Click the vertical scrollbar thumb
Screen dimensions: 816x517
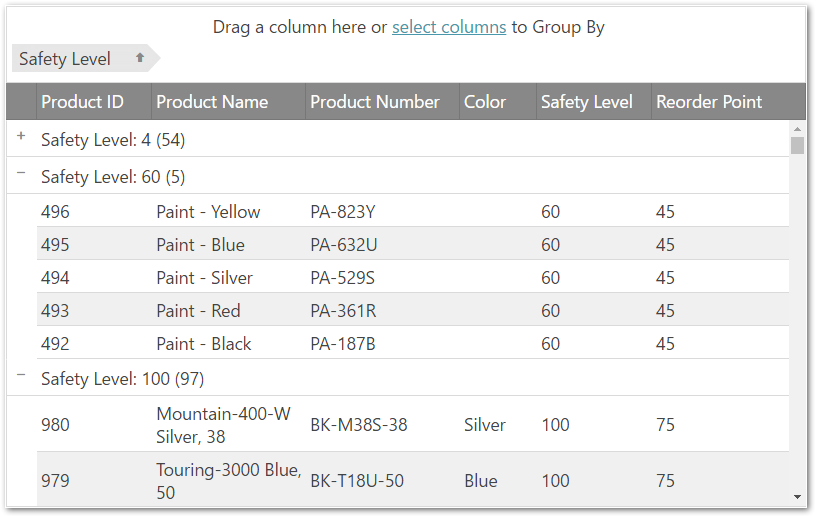[797, 145]
